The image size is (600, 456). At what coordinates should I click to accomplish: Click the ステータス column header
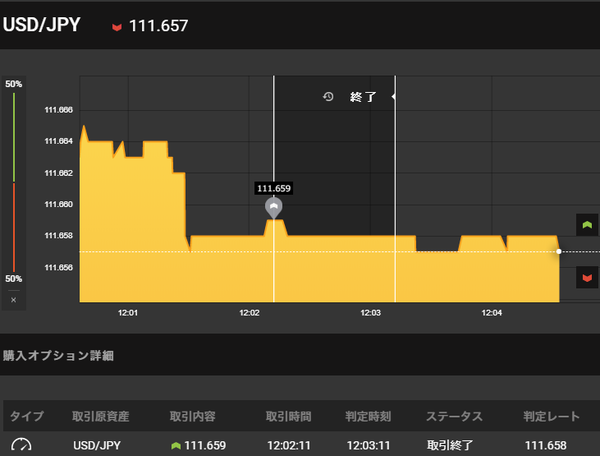click(x=455, y=416)
